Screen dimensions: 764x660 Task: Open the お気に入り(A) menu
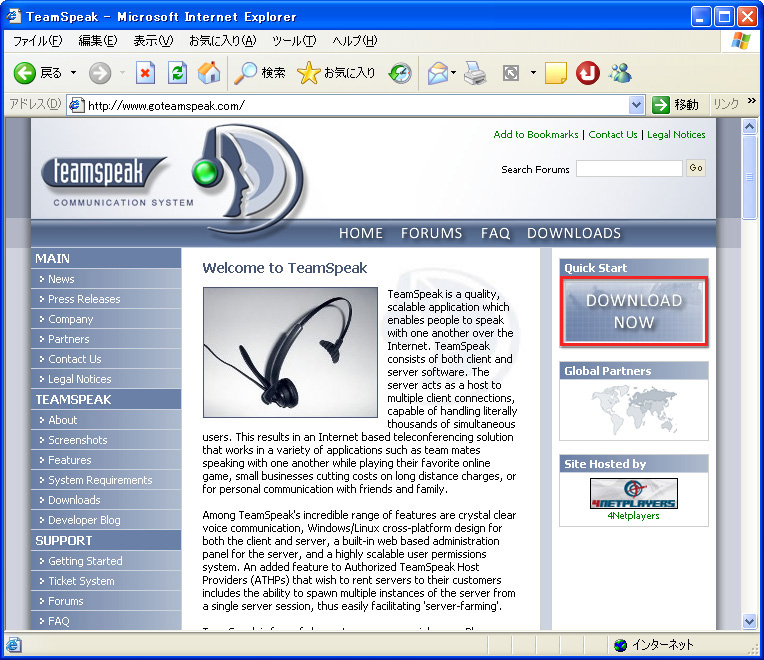(x=222, y=41)
